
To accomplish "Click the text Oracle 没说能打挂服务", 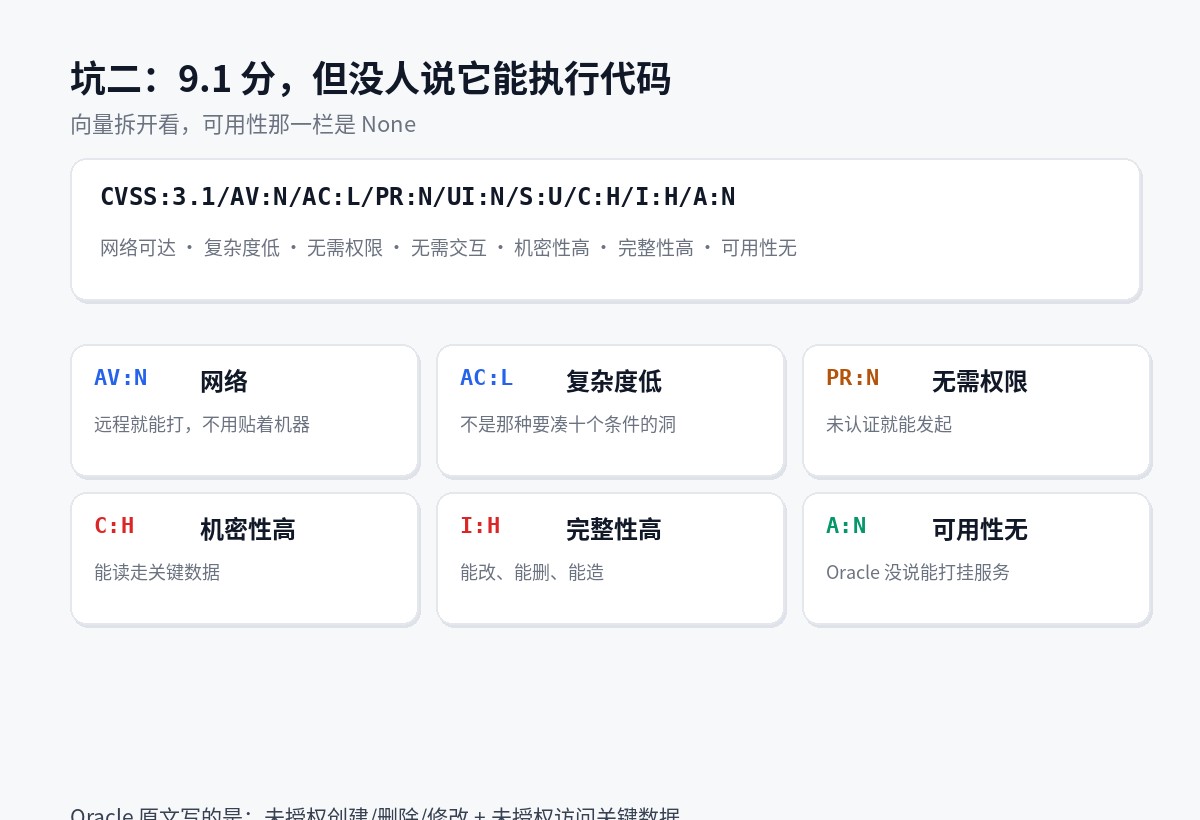I will click(x=918, y=572).
